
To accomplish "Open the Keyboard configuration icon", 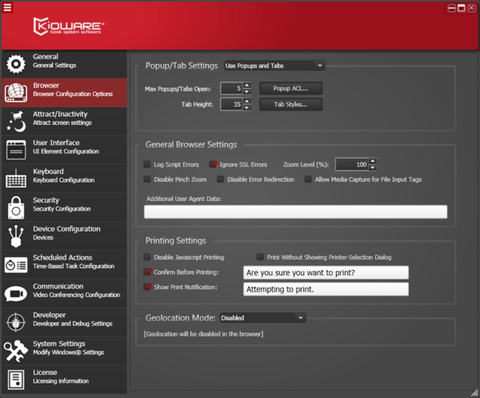I will point(16,178).
